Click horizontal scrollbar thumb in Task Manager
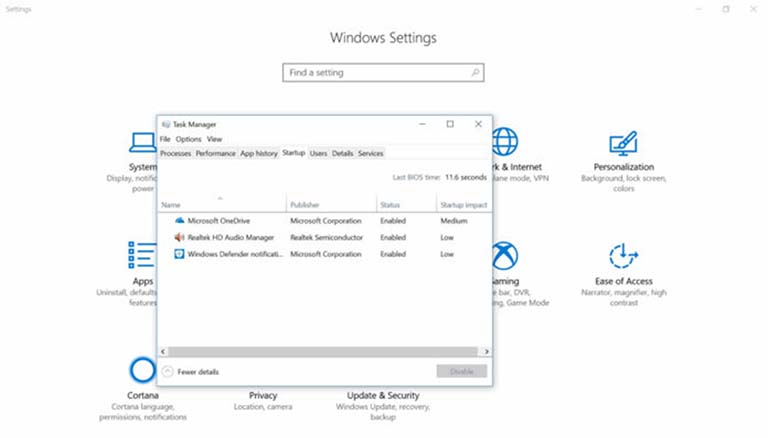This screenshot has width=768, height=438. [x=323, y=351]
